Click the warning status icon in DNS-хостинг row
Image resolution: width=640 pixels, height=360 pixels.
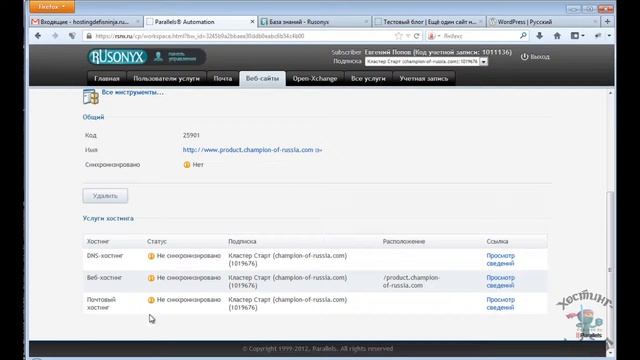pyautogui.click(x=151, y=256)
